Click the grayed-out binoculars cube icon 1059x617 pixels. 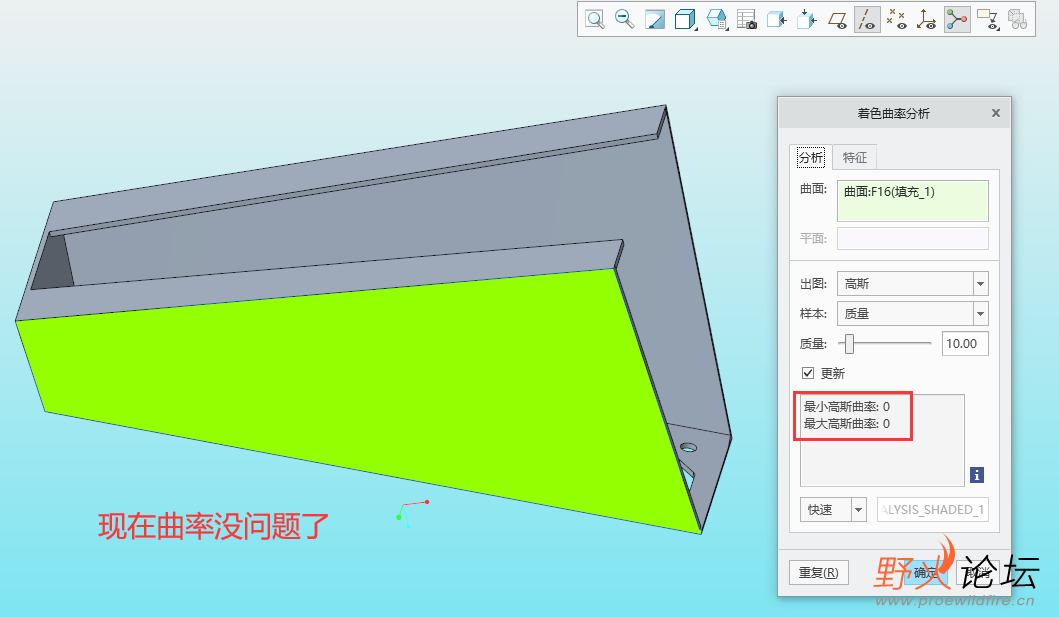click(x=1017, y=19)
